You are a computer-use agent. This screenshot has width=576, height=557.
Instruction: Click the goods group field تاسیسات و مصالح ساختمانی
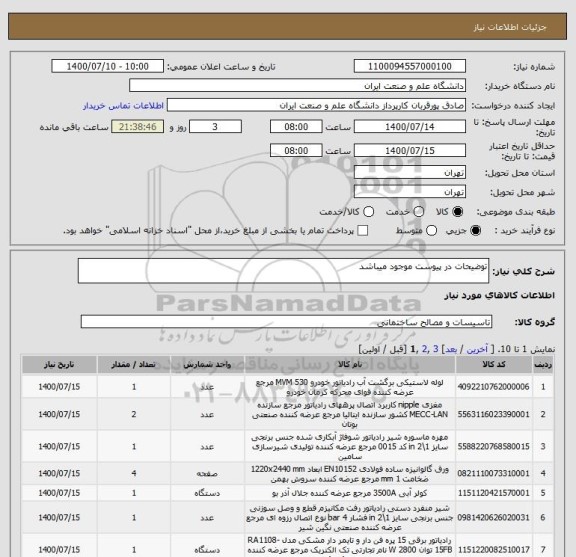[x=286, y=322]
